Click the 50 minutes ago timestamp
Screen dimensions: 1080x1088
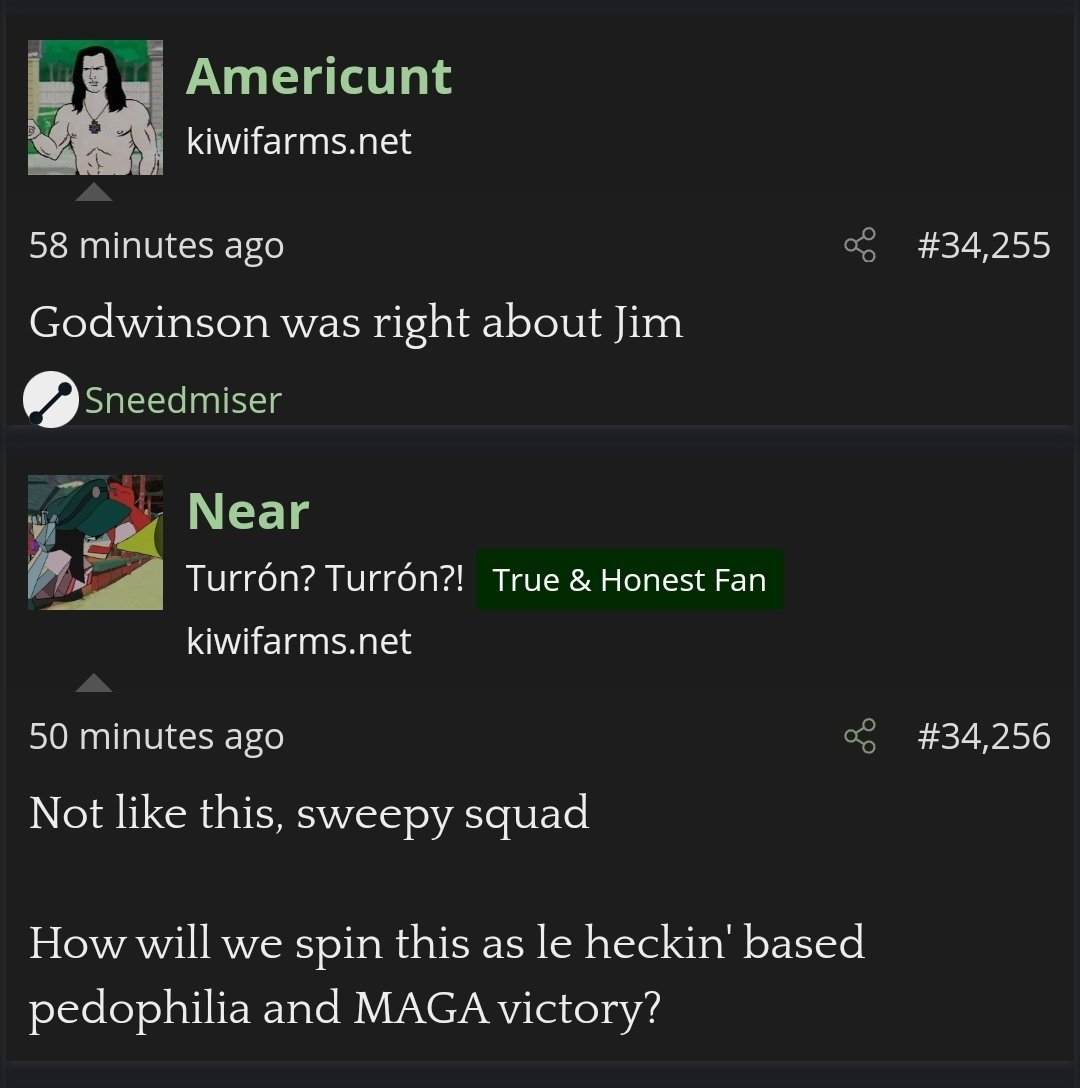157,736
